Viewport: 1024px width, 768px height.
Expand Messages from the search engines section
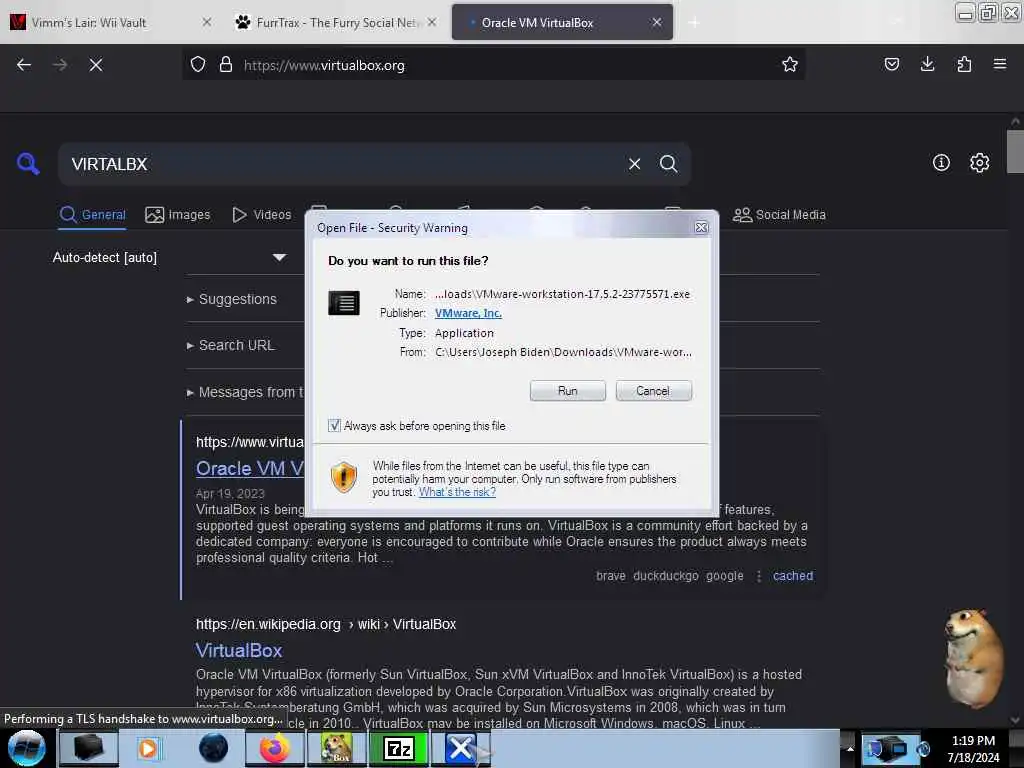pos(246,392)
